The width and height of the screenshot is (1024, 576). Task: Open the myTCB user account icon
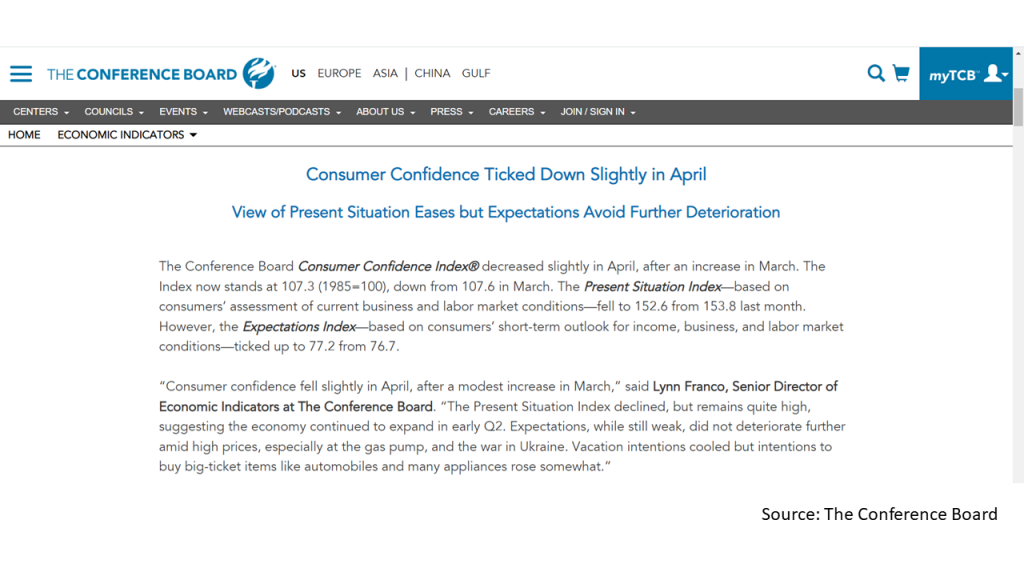point(996,74)
